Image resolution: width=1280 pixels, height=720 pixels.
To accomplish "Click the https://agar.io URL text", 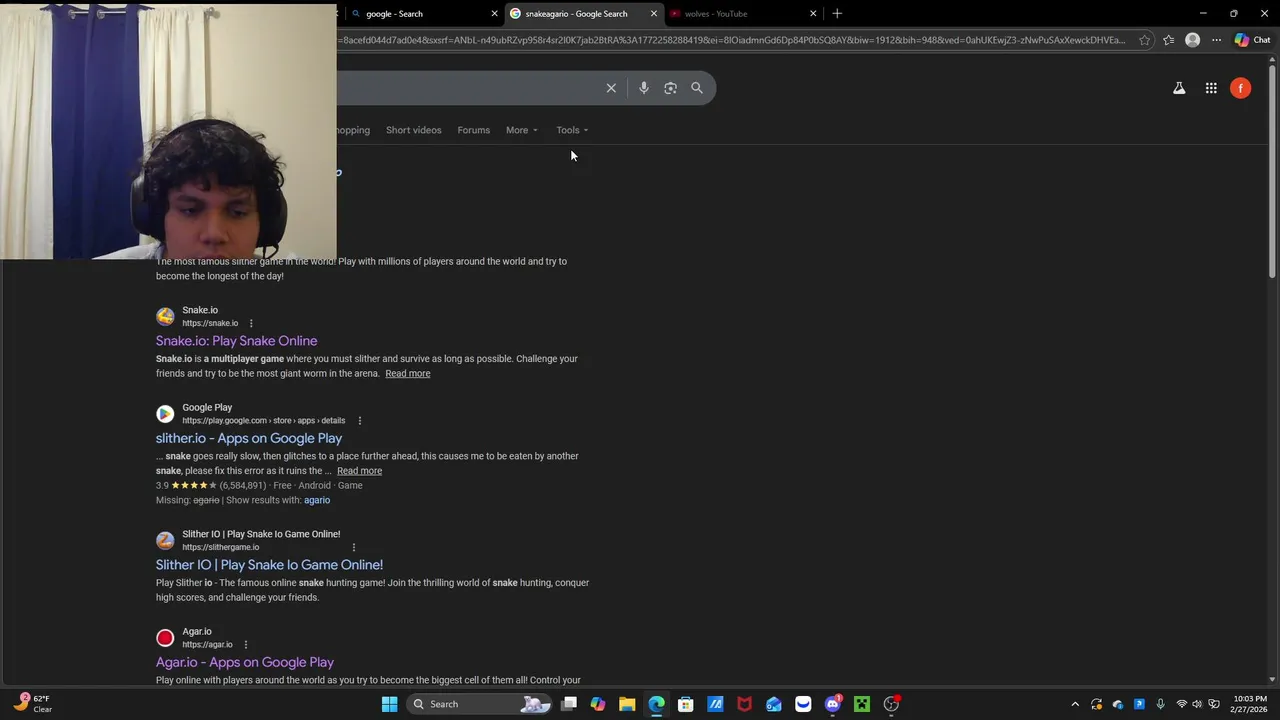I will pyautogui.click(x=207, y=645).
